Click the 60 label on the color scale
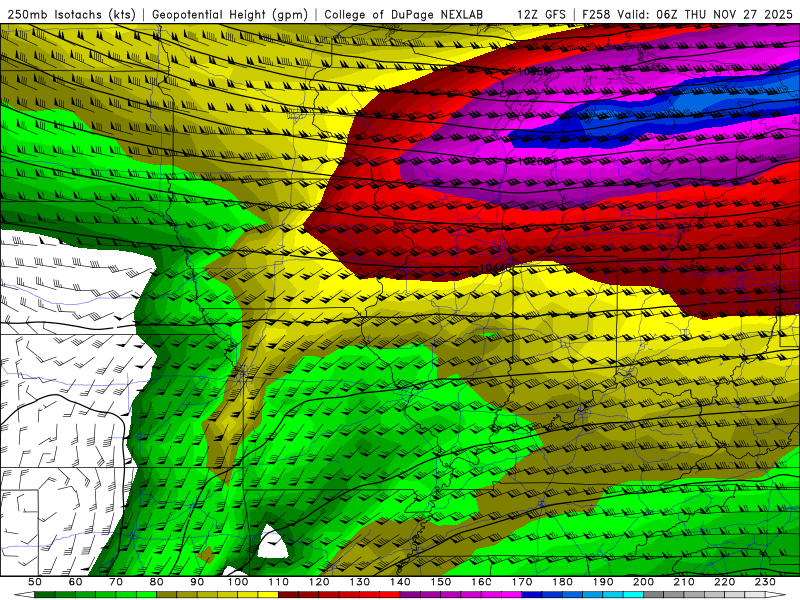This screenshot has height=600, width=800. coord(75,582)
